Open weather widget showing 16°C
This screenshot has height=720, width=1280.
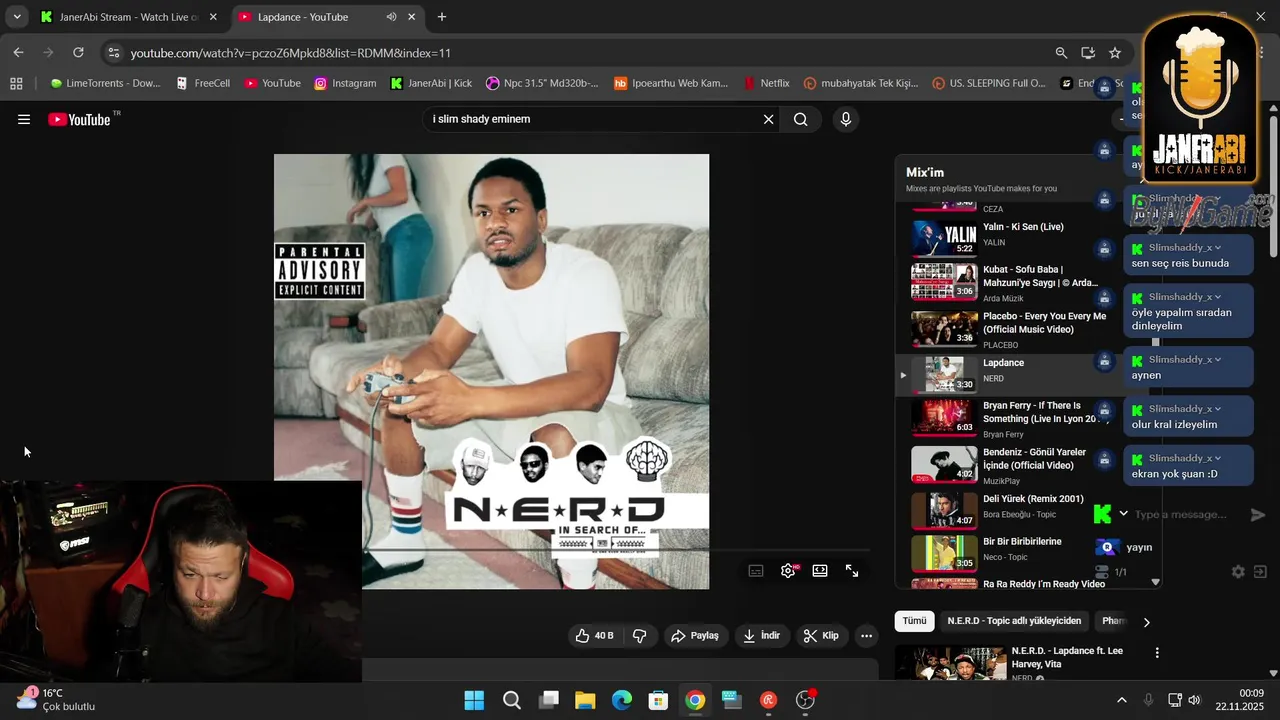click(56, 700)
